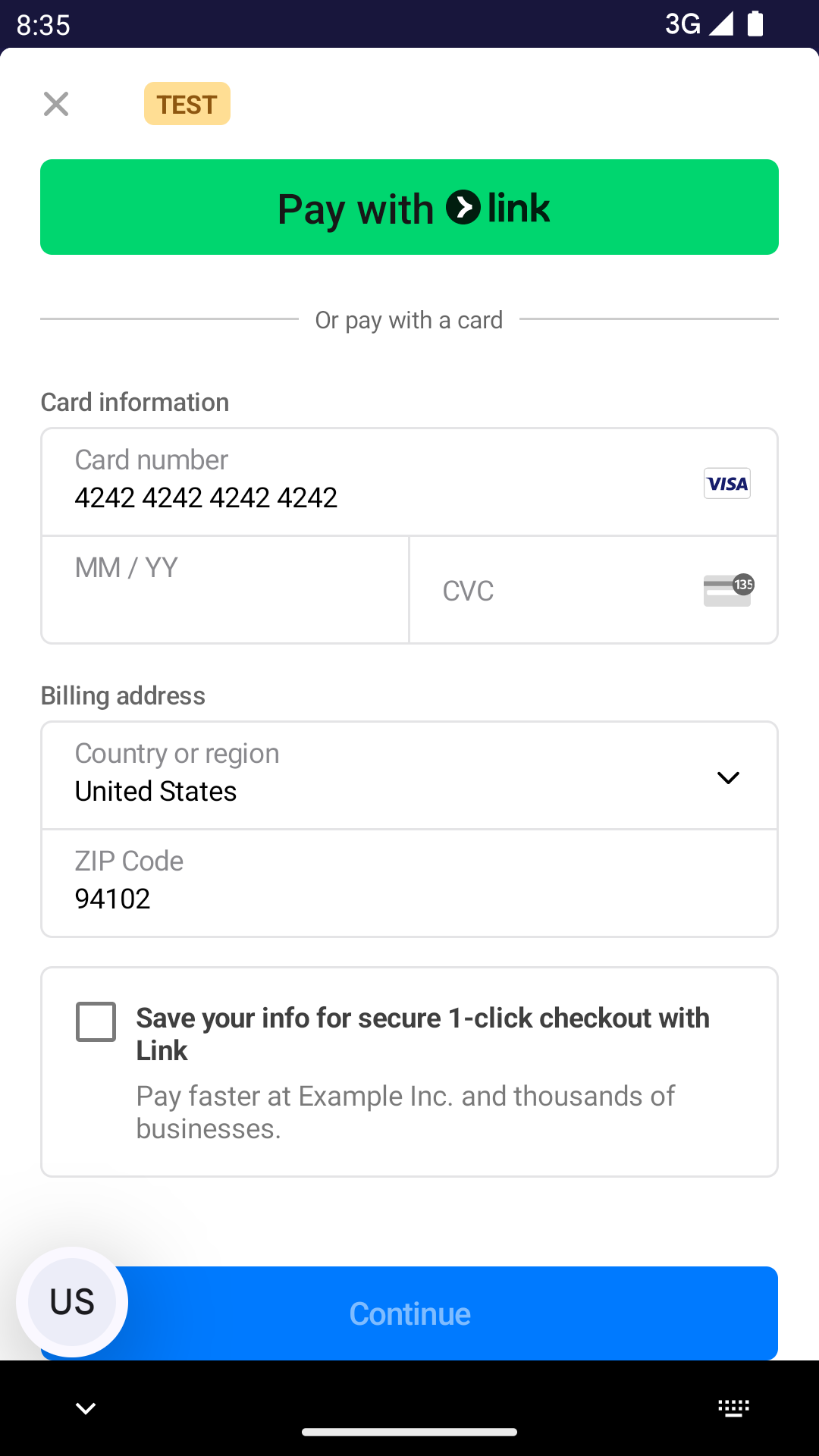Edit the ZIP Code field
The image size is (819, 1456).
pos(409,883)
